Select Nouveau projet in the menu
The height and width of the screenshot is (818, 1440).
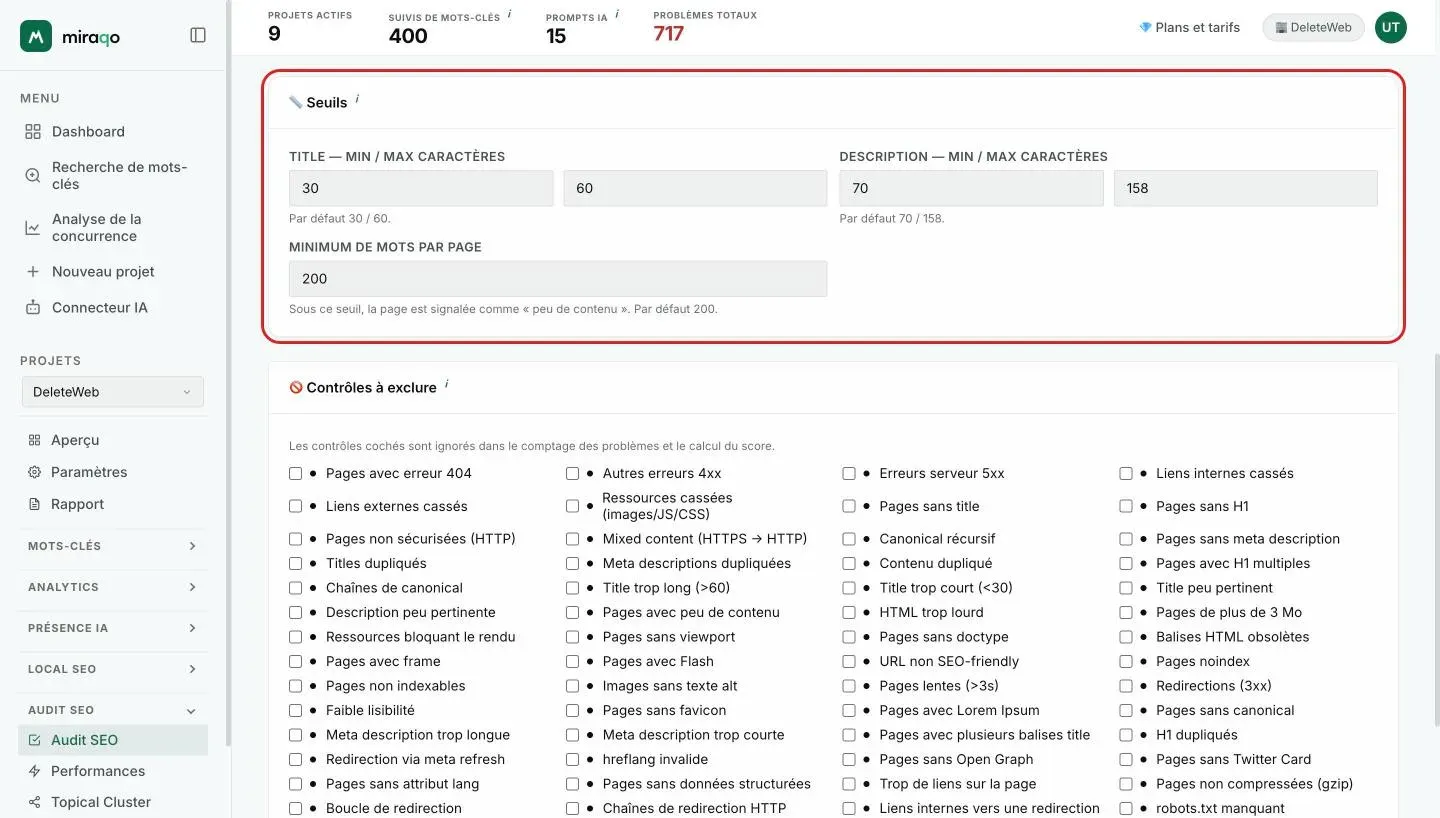(113, 271)
